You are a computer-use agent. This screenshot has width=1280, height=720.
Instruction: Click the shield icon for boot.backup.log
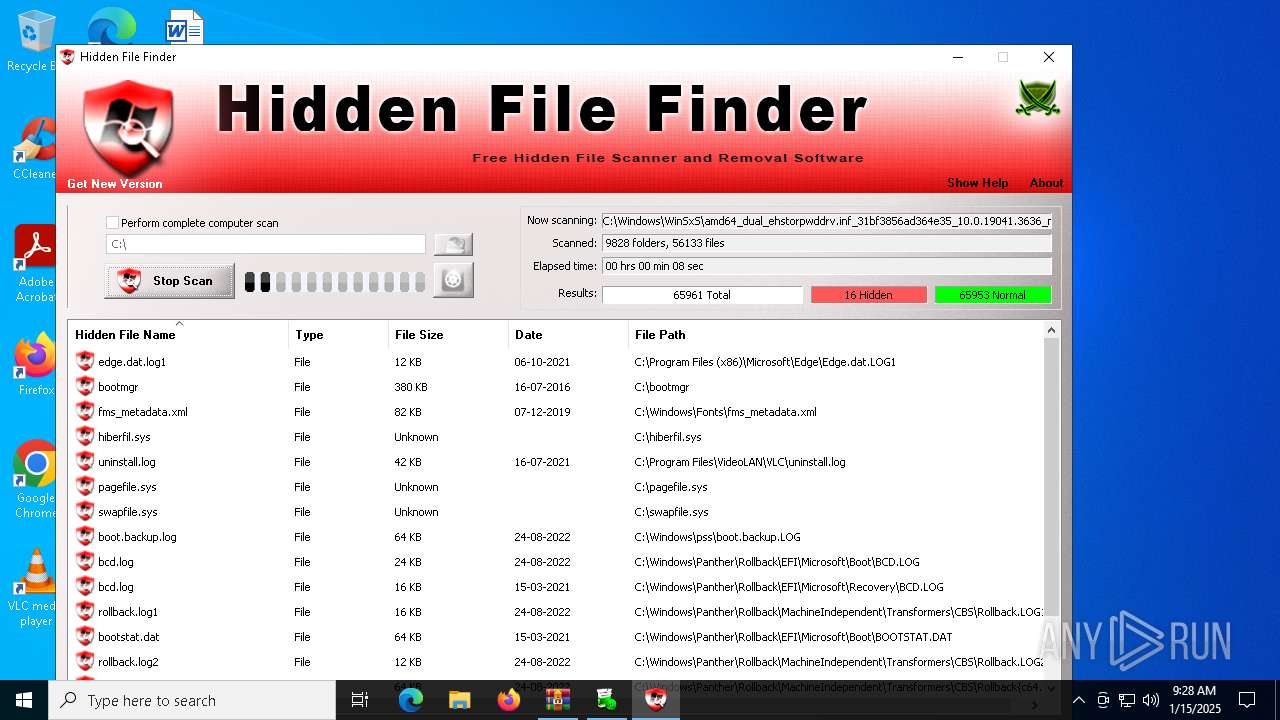click(85, 537)
